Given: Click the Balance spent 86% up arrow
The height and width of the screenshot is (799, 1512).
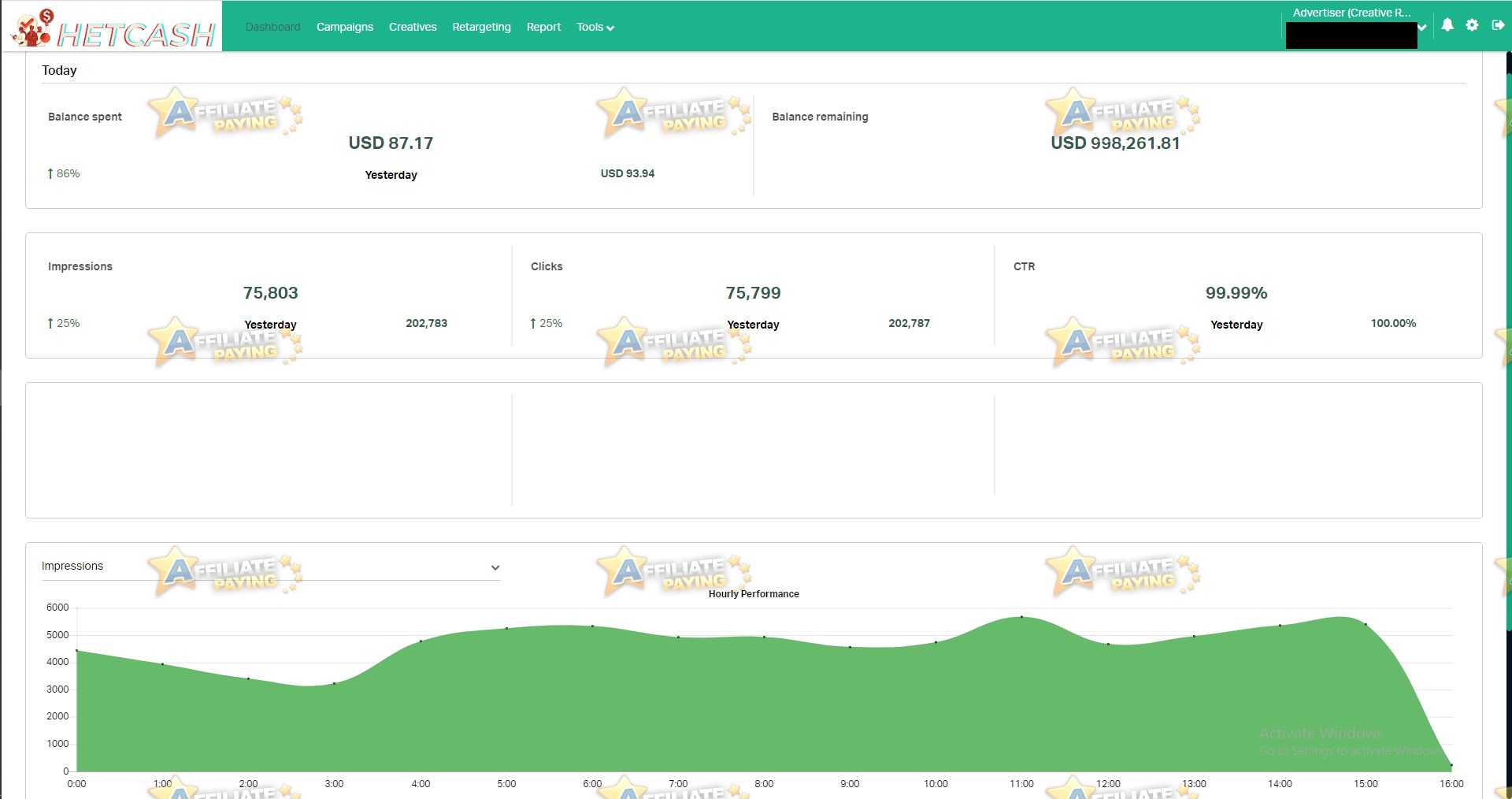Looking at the screenshot, I should [x=50, y=173].
